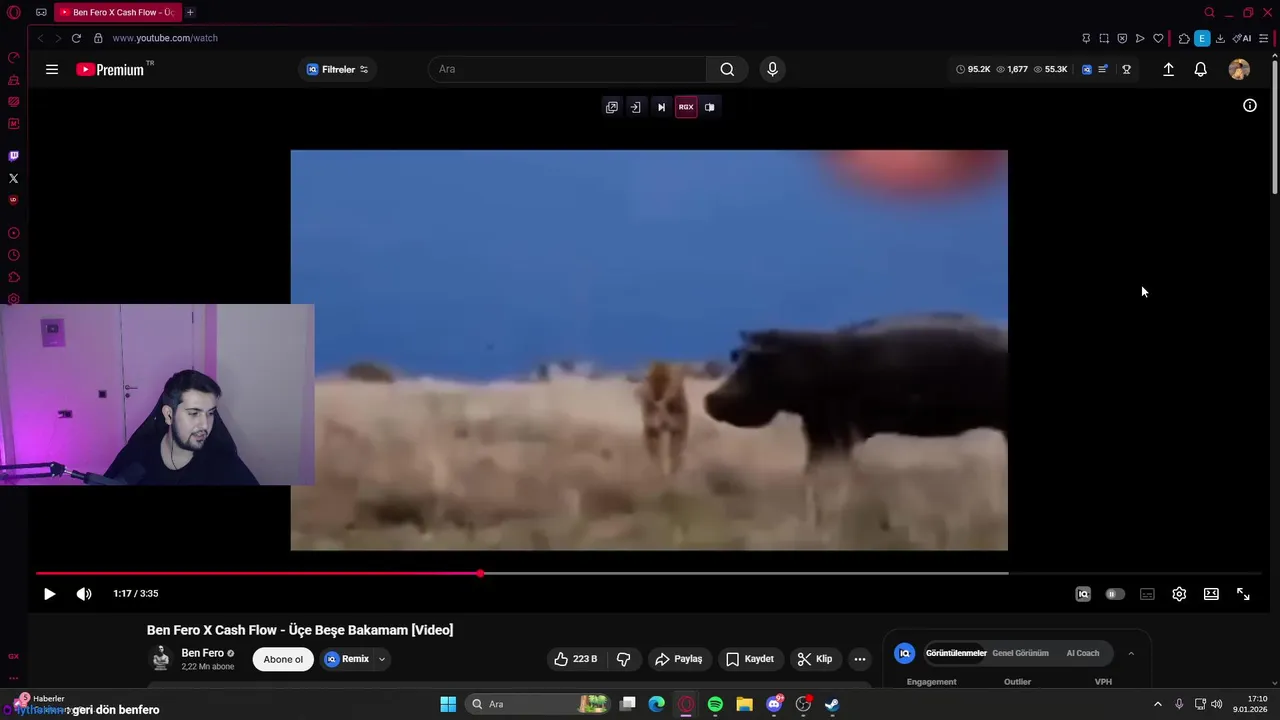Toggle autoplay switch in player
The image size is (1280, 720).
click(1114, 594)
